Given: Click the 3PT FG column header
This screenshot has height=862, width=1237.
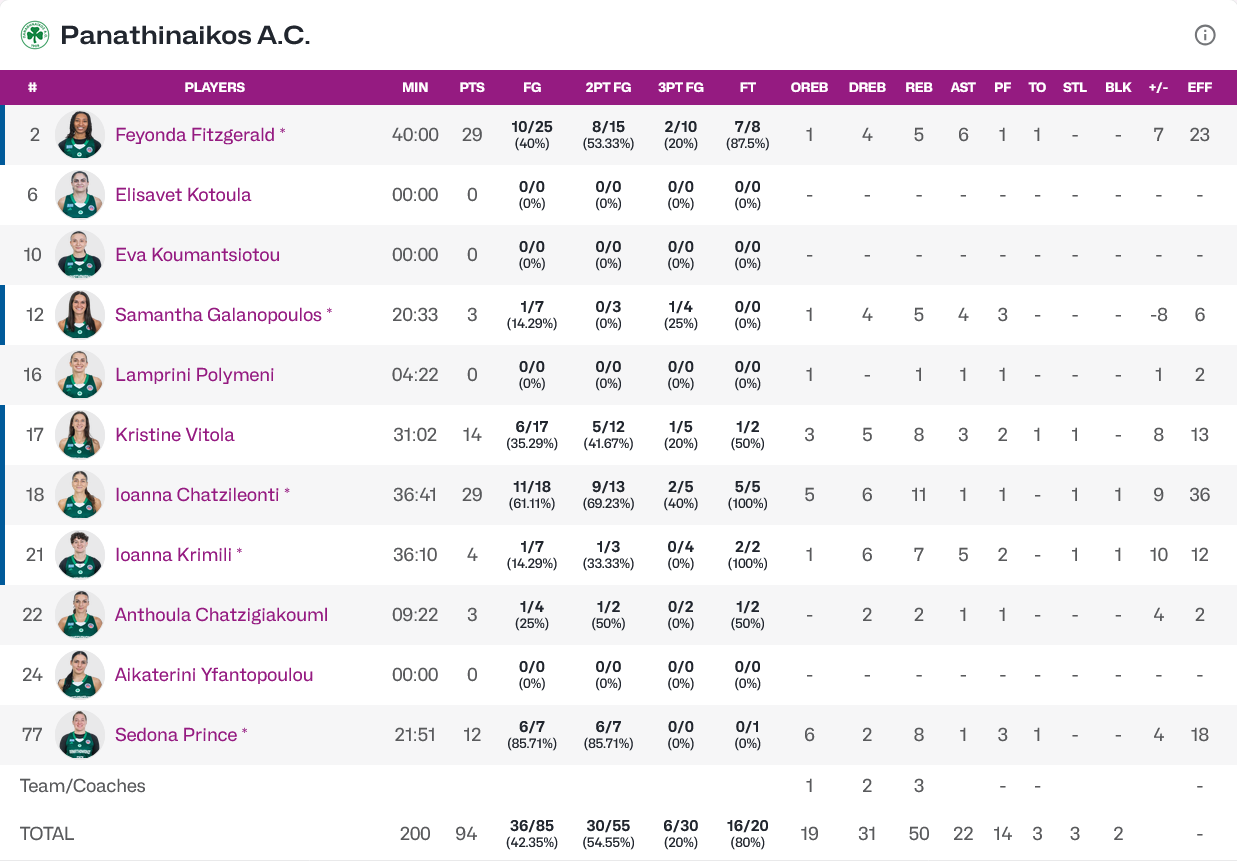Looking at the screenshot, I should point(681,87).
